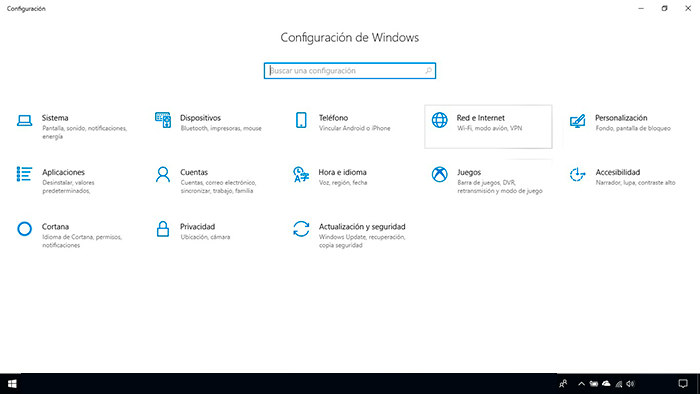The width and height of the screenshot is (700, 394).
Task: Open the volume speaker tray icon
Action: (x=630, y=384)
